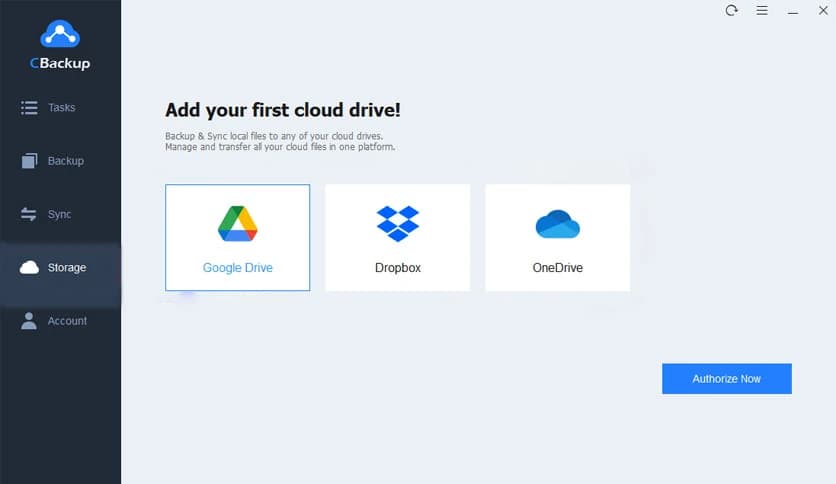The width and height of the screenshot is (836, 484).
Task: Open the Sync section label
Action: (59, 214)
